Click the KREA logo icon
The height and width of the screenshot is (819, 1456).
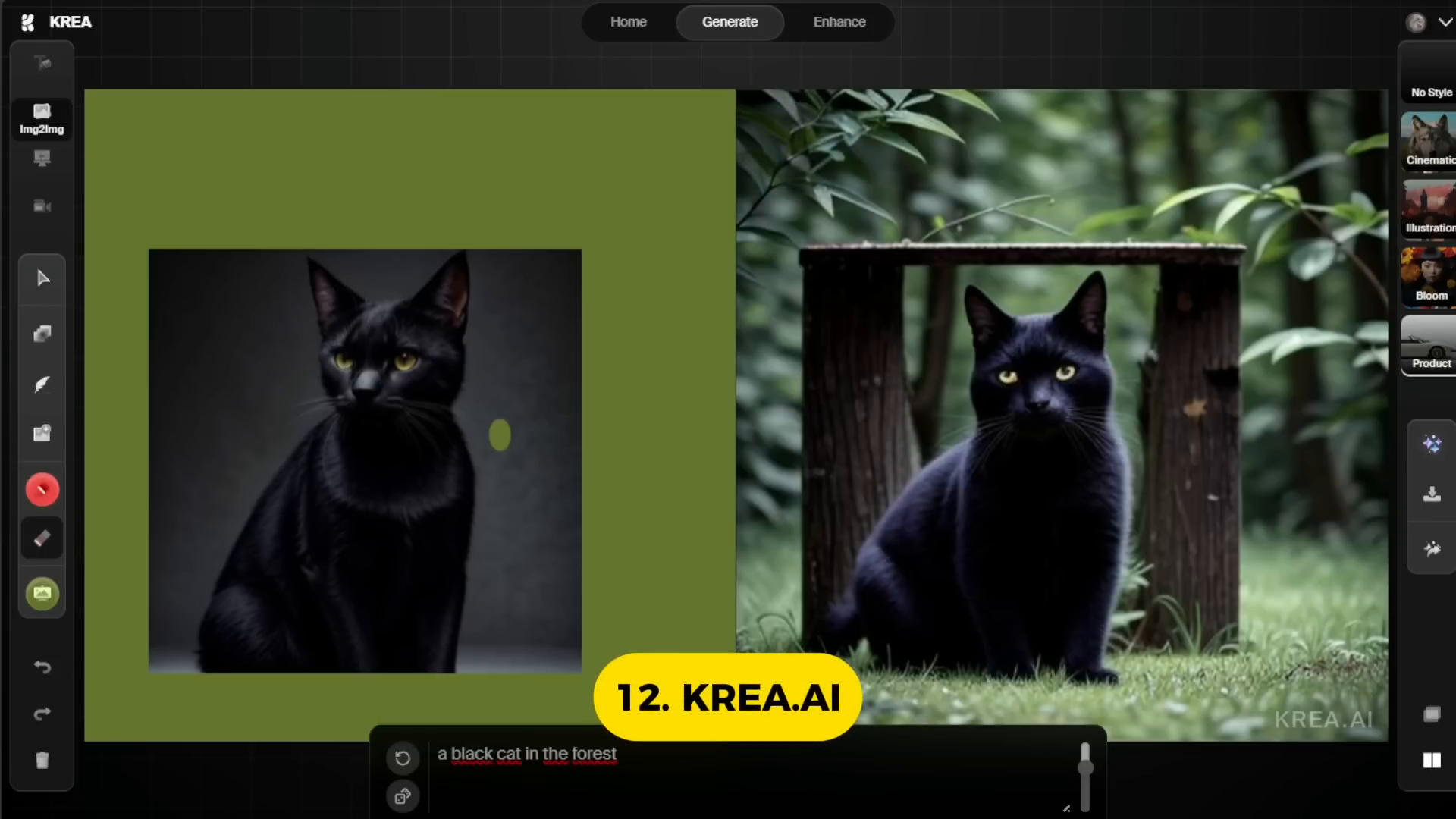[28, 23]
